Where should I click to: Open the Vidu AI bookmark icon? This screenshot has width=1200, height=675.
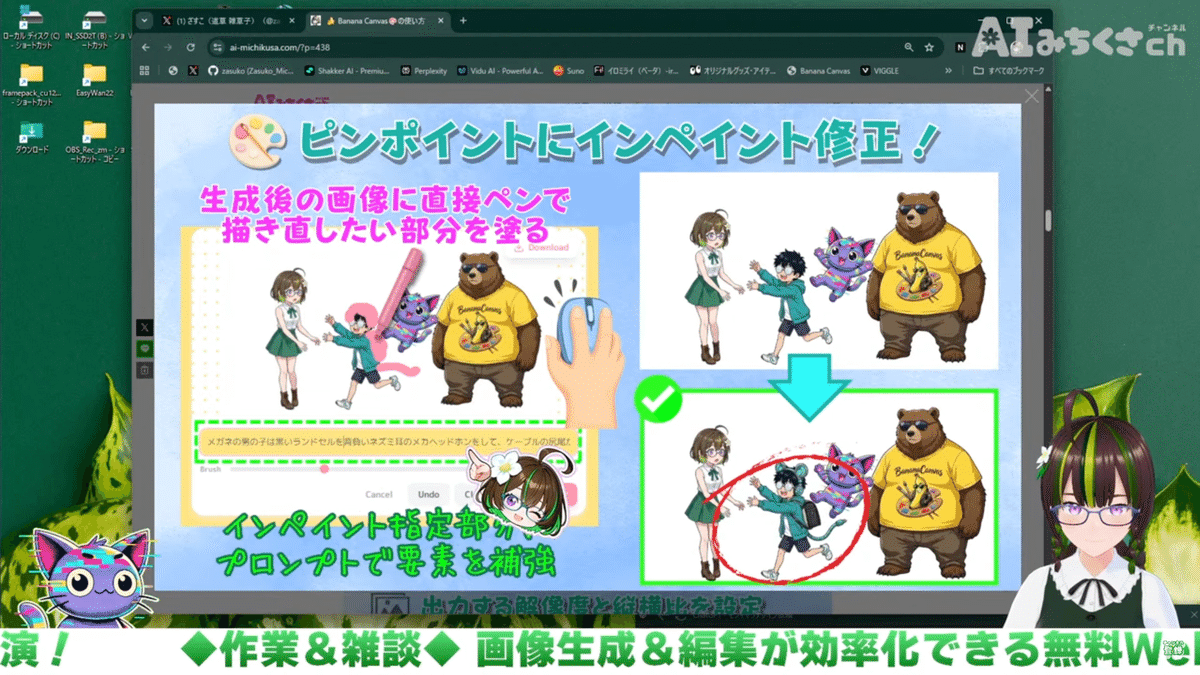coord(461,71)
